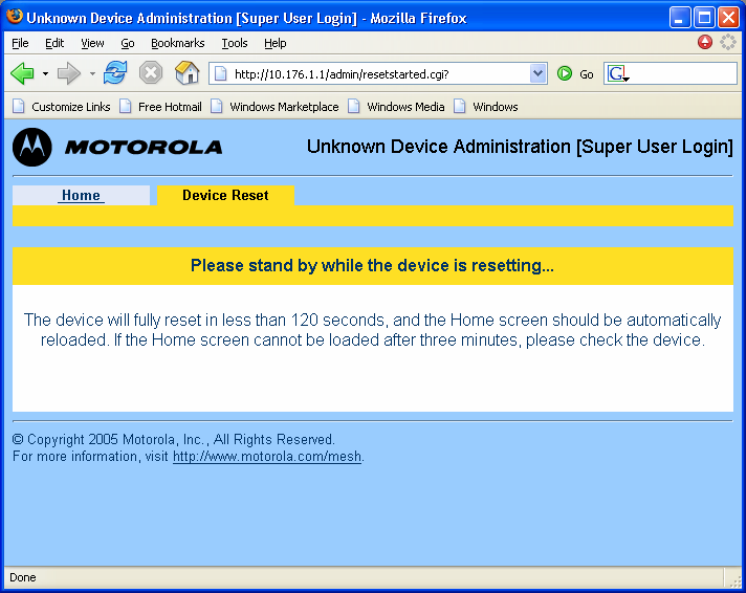Close the Firefox window
Viewport: 746px width, 593px height.
pos(728,18)
